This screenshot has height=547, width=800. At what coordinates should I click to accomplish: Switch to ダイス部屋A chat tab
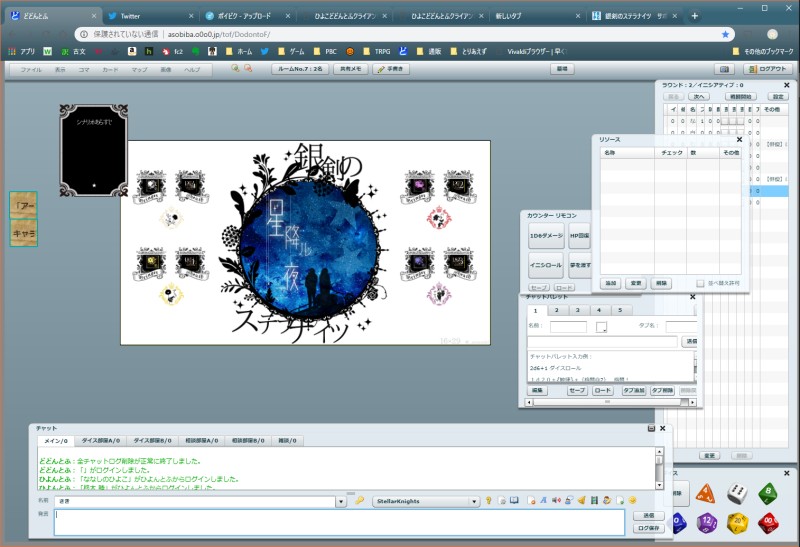(x=101, y=440)
